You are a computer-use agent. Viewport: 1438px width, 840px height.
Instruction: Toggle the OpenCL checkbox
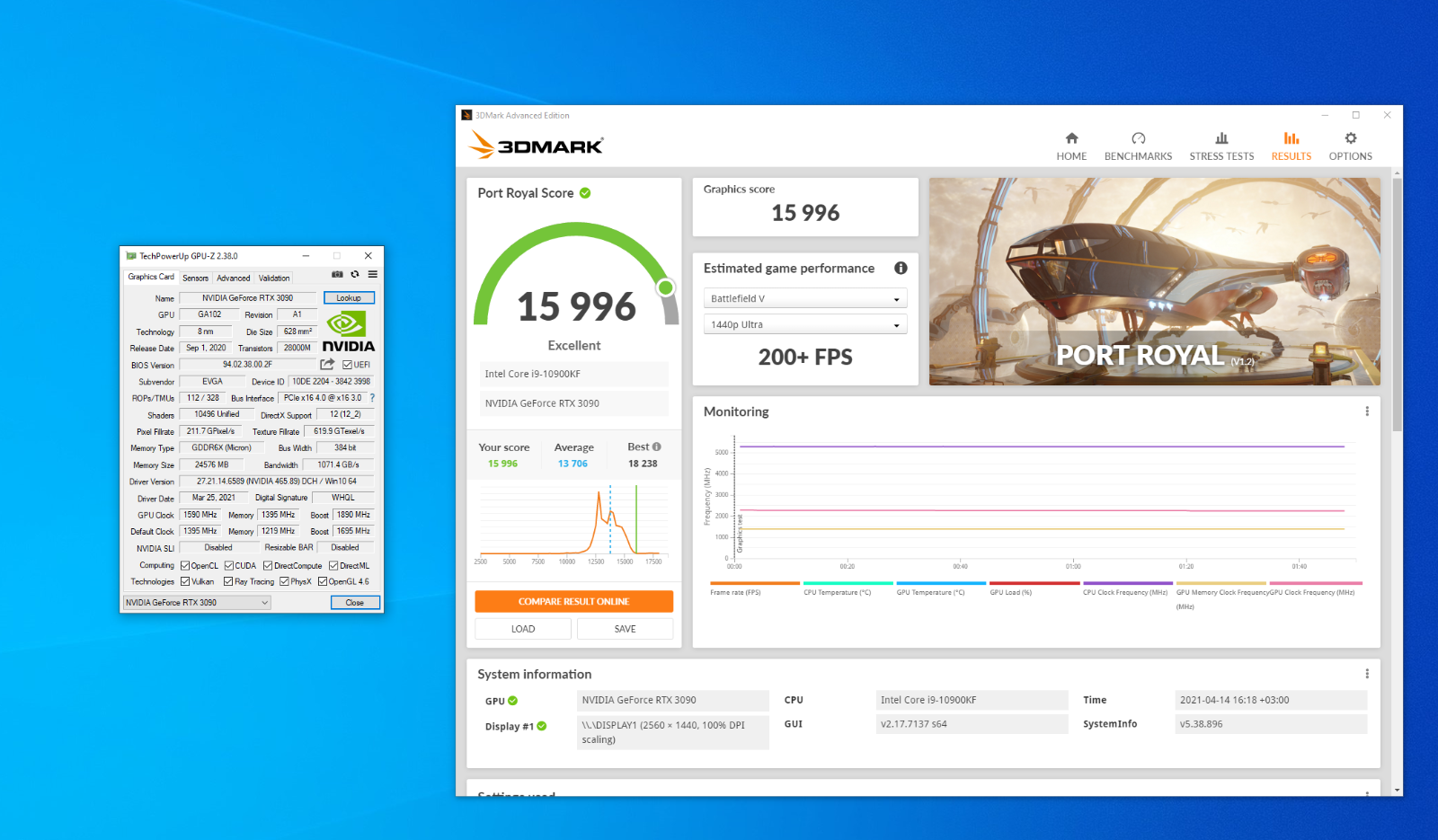(185, 566)
